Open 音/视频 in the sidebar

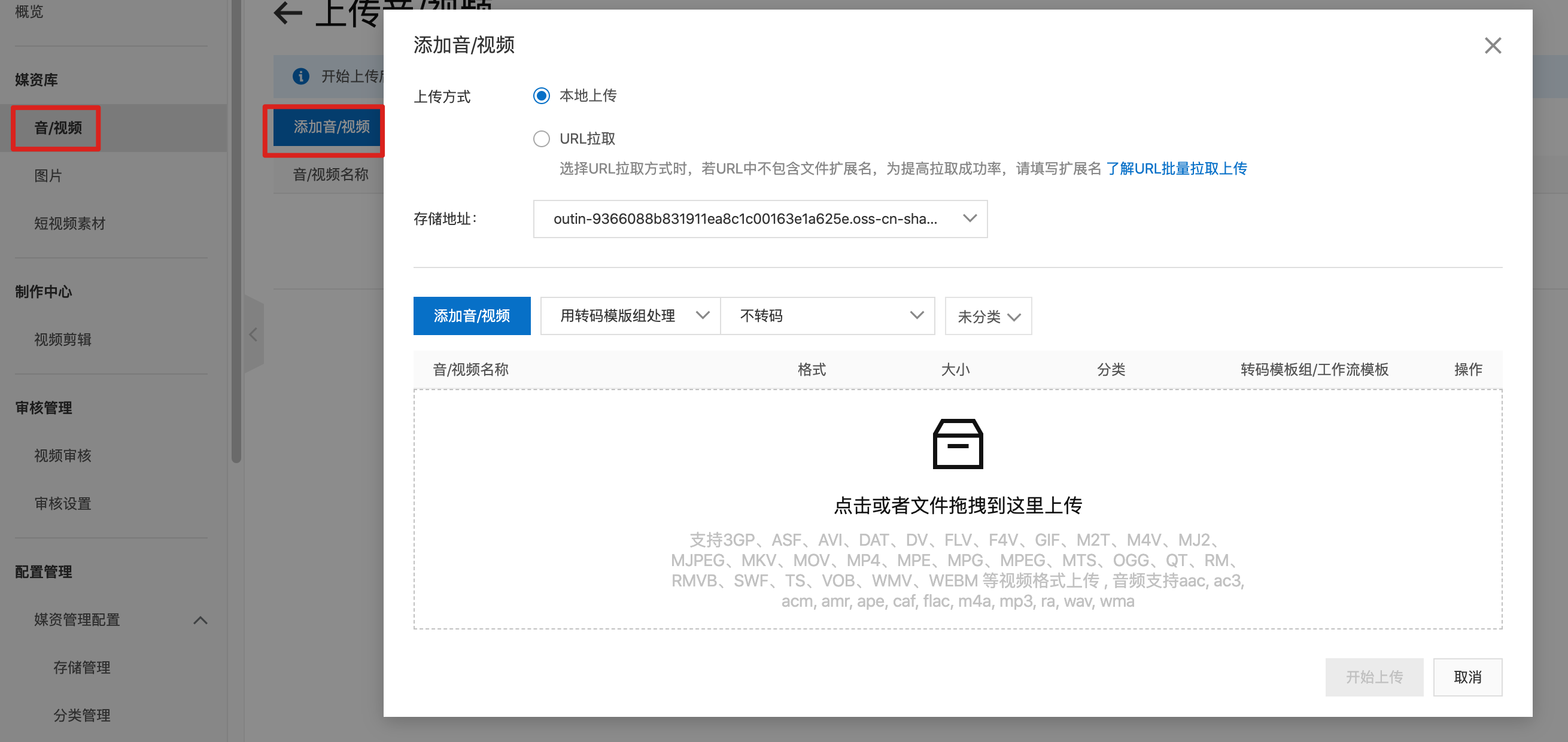58,128
